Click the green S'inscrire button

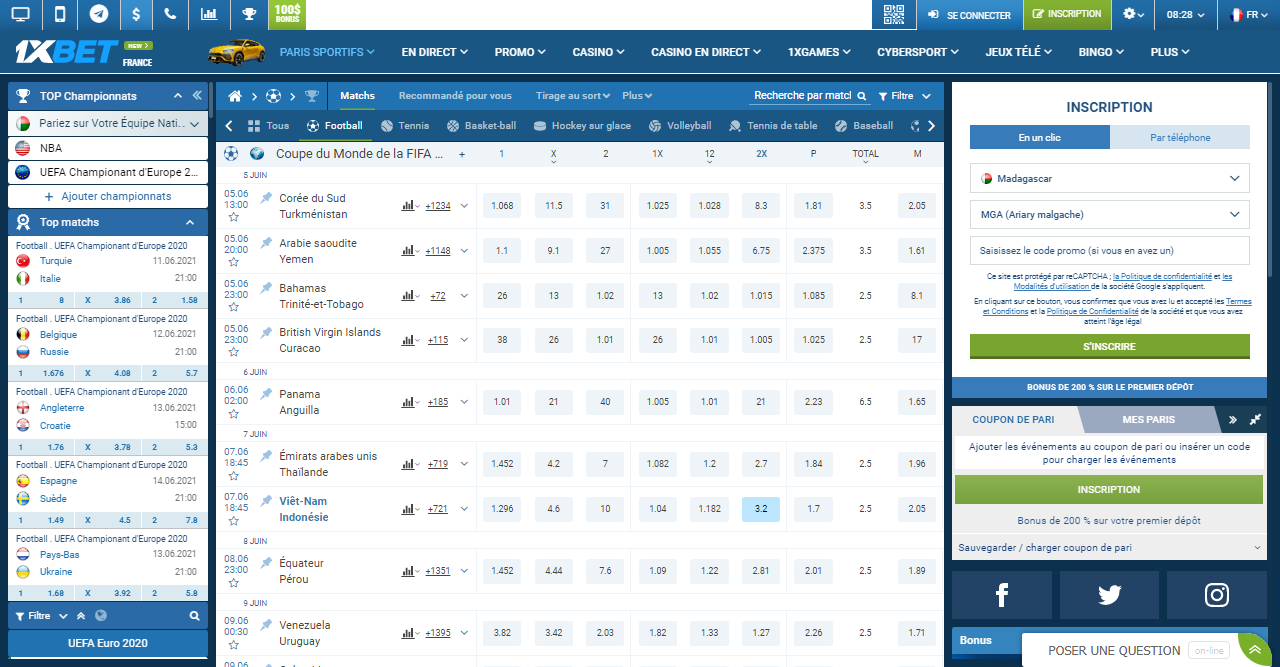pyautogui.click(x=1110, y=346)
